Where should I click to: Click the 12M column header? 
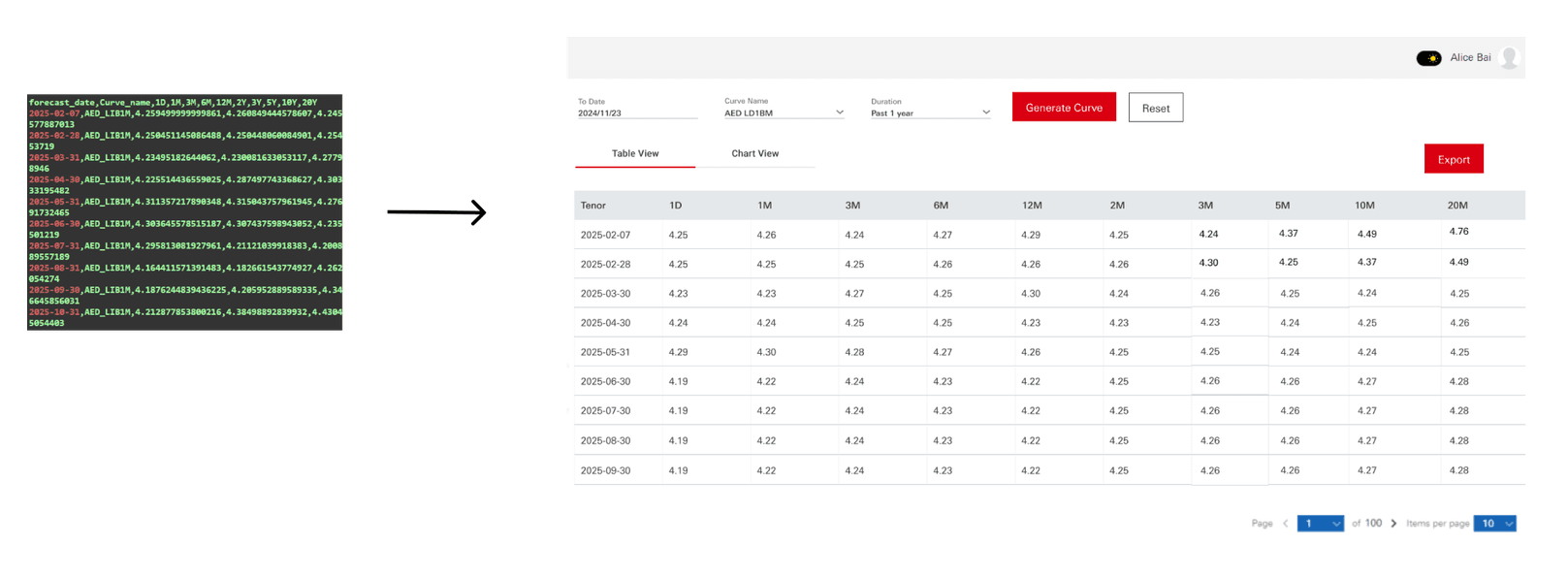click(1032, 206)
